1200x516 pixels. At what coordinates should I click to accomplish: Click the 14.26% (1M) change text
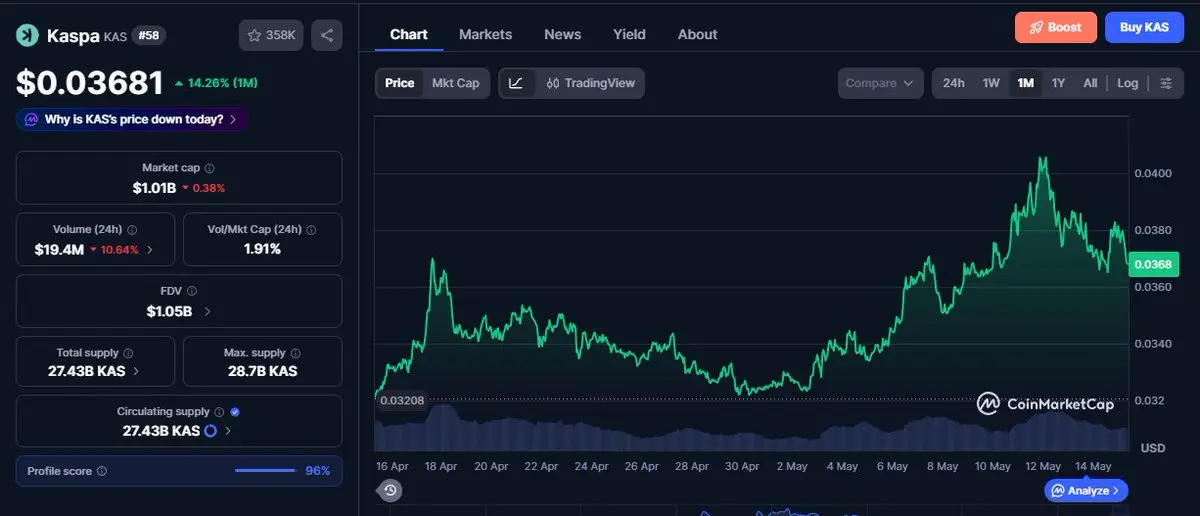tap(217, 83)
